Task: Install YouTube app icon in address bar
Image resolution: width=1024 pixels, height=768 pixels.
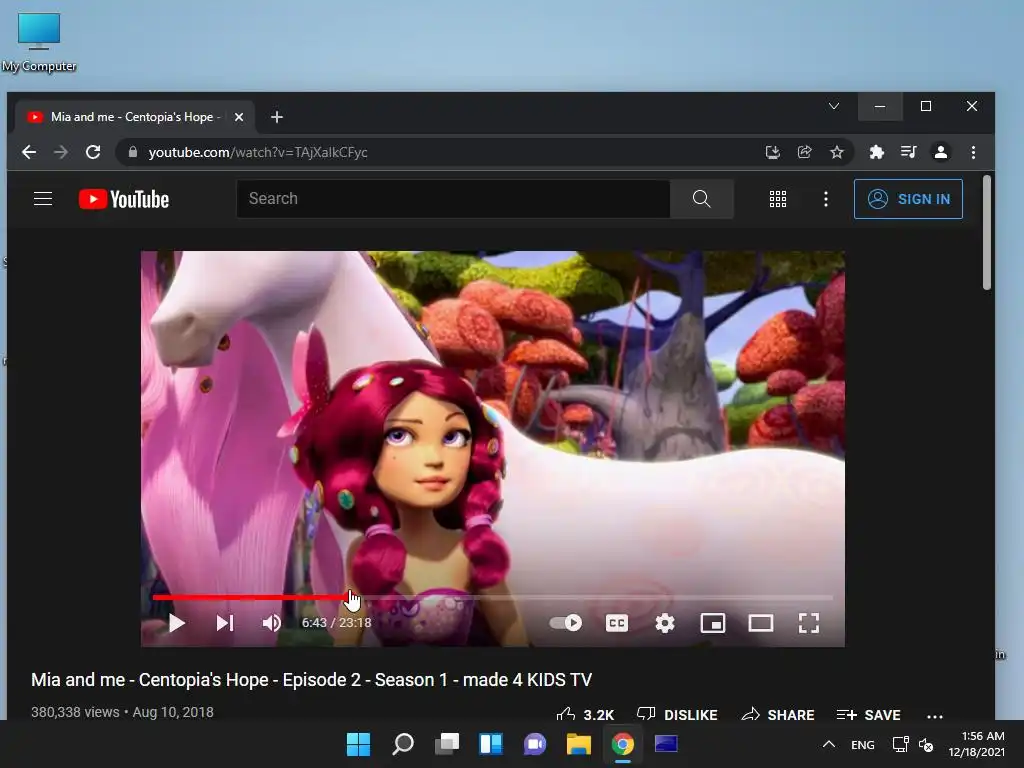Action: point(773,152)
